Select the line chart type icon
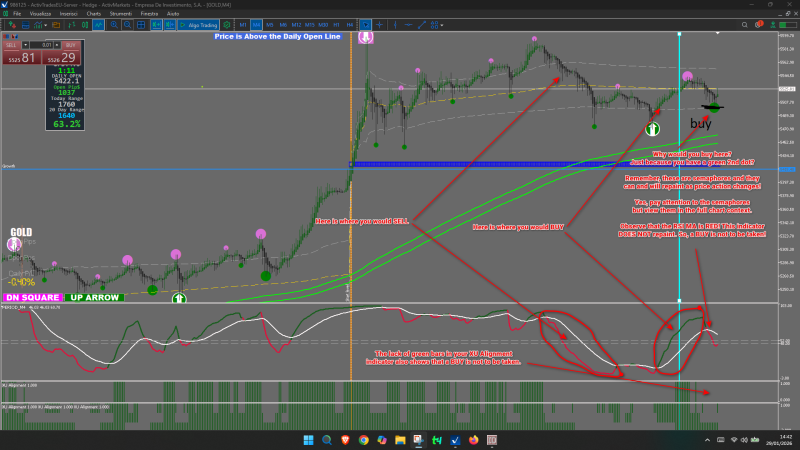This screenshot has height=450, width=800. click(x=98, y=25)
